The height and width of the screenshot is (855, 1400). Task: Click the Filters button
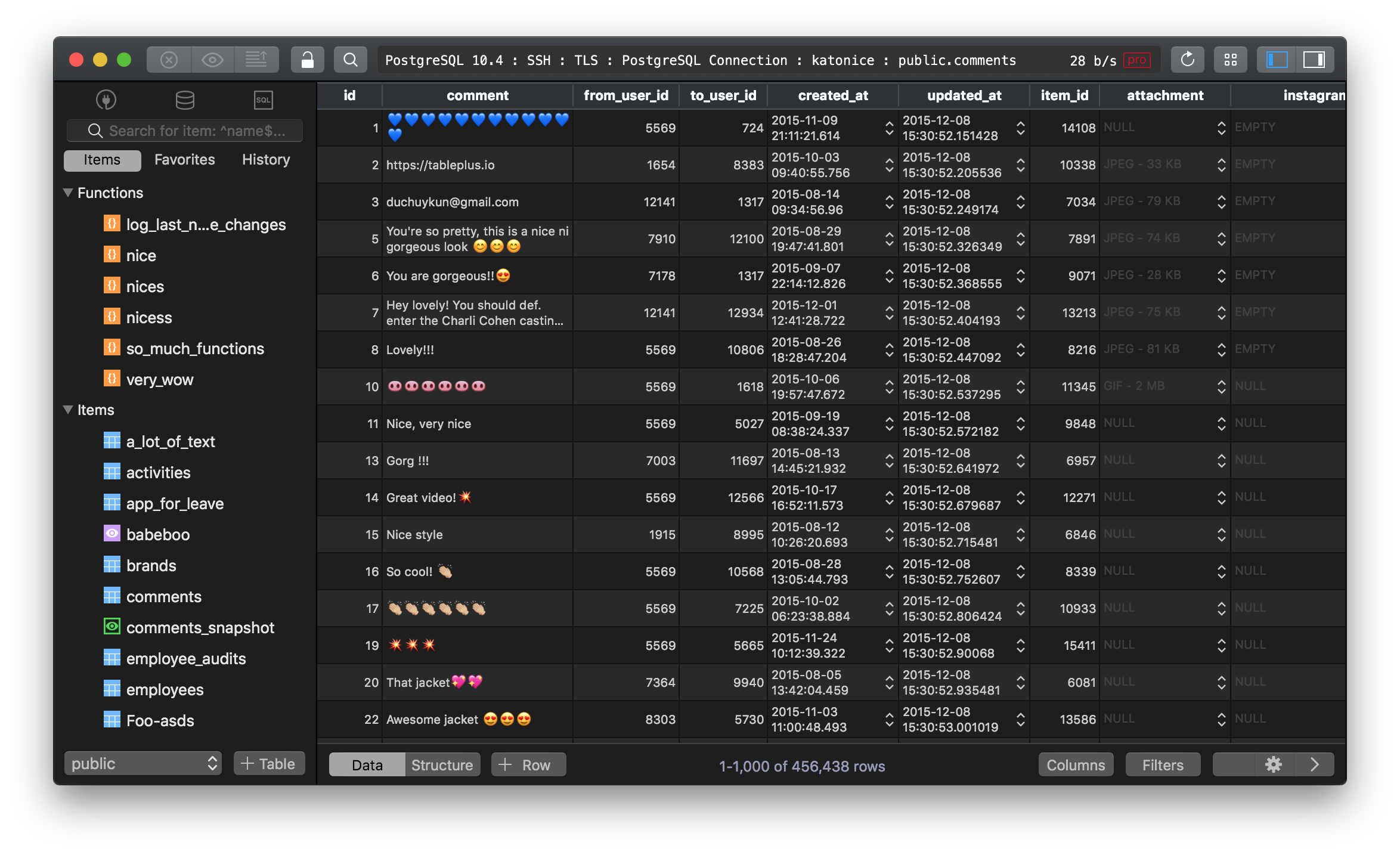click(1161, 764)
